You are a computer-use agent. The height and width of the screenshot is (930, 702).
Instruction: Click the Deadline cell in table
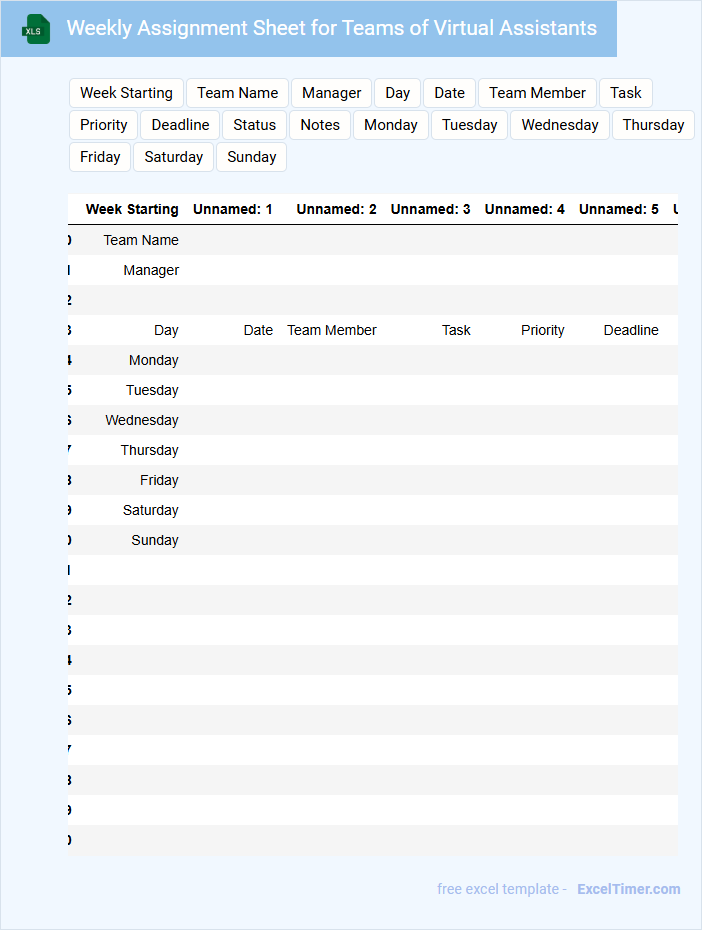click(631, 330)
